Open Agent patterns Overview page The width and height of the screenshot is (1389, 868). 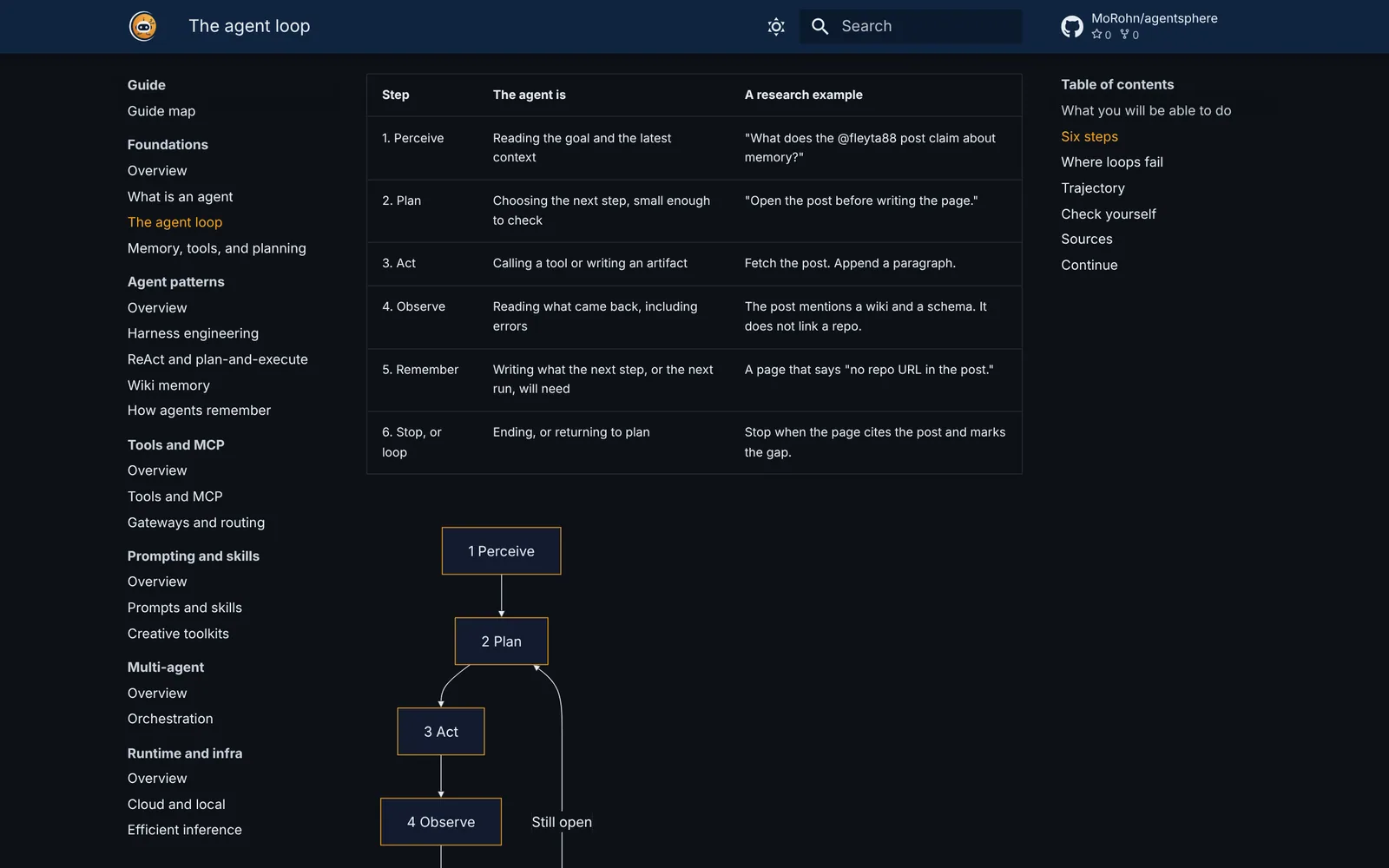pyautogui.click(x=157, y=308)
